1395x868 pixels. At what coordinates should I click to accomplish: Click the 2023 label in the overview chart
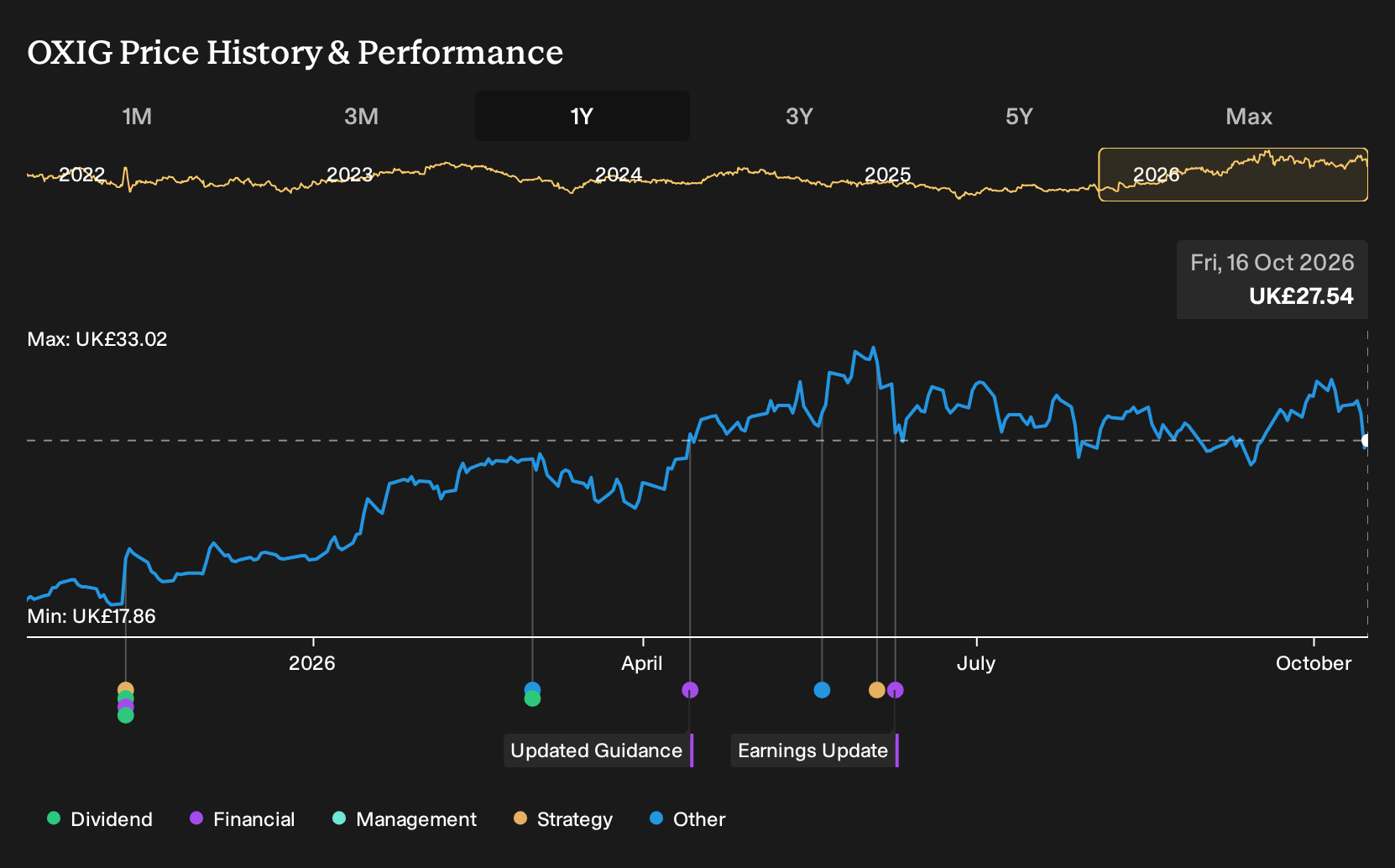(x=349, y=175)
